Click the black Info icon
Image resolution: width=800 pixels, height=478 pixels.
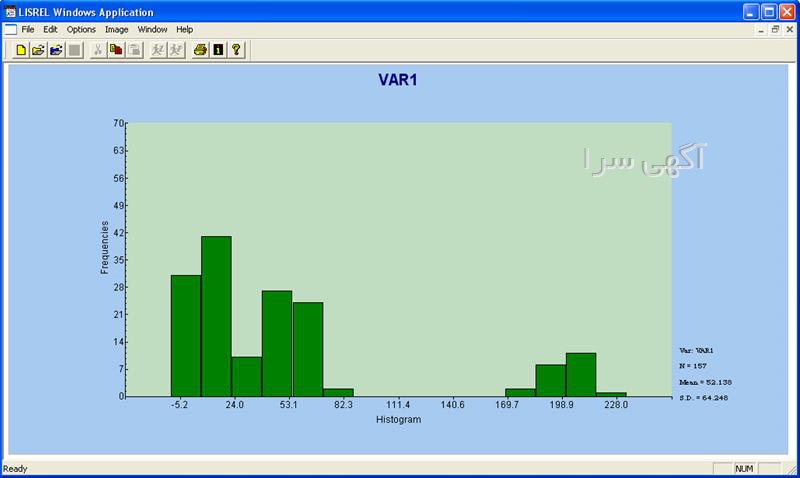[x=218, y=50]
